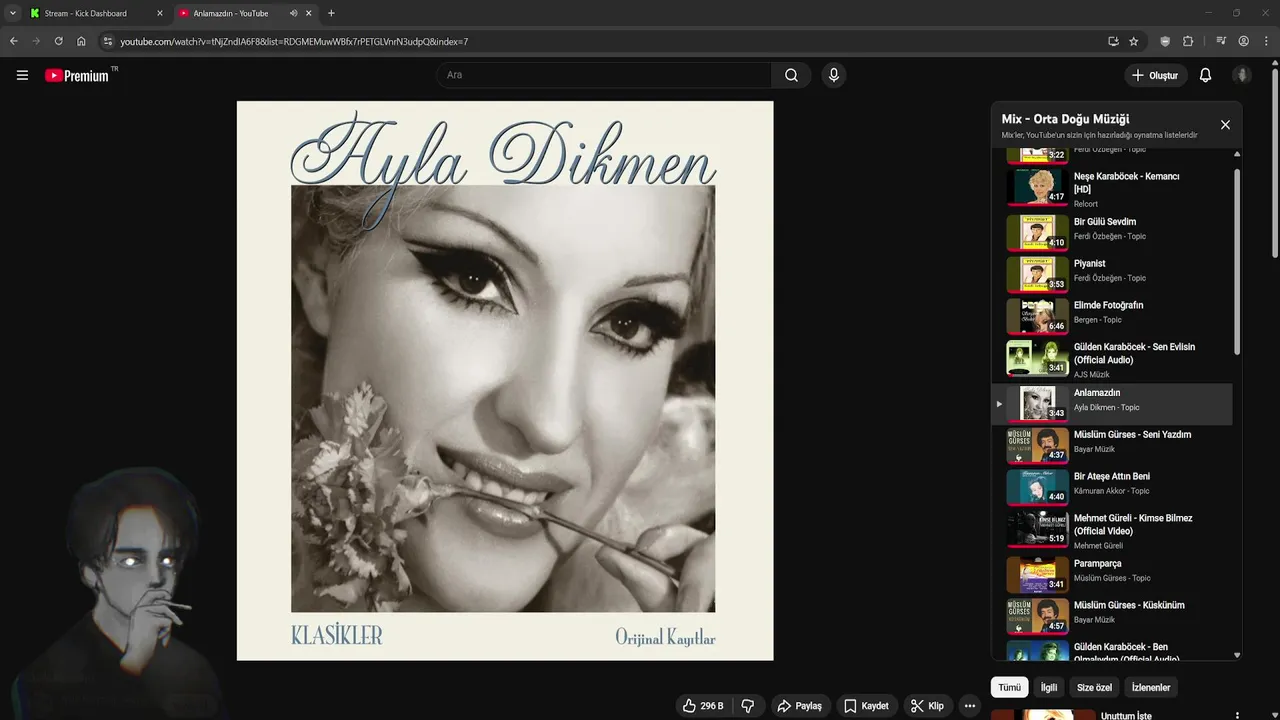Select the İzlenenler filter chip
Image resolution: width=1280 pixels, height=720 pixels.
coord(1151,687)
